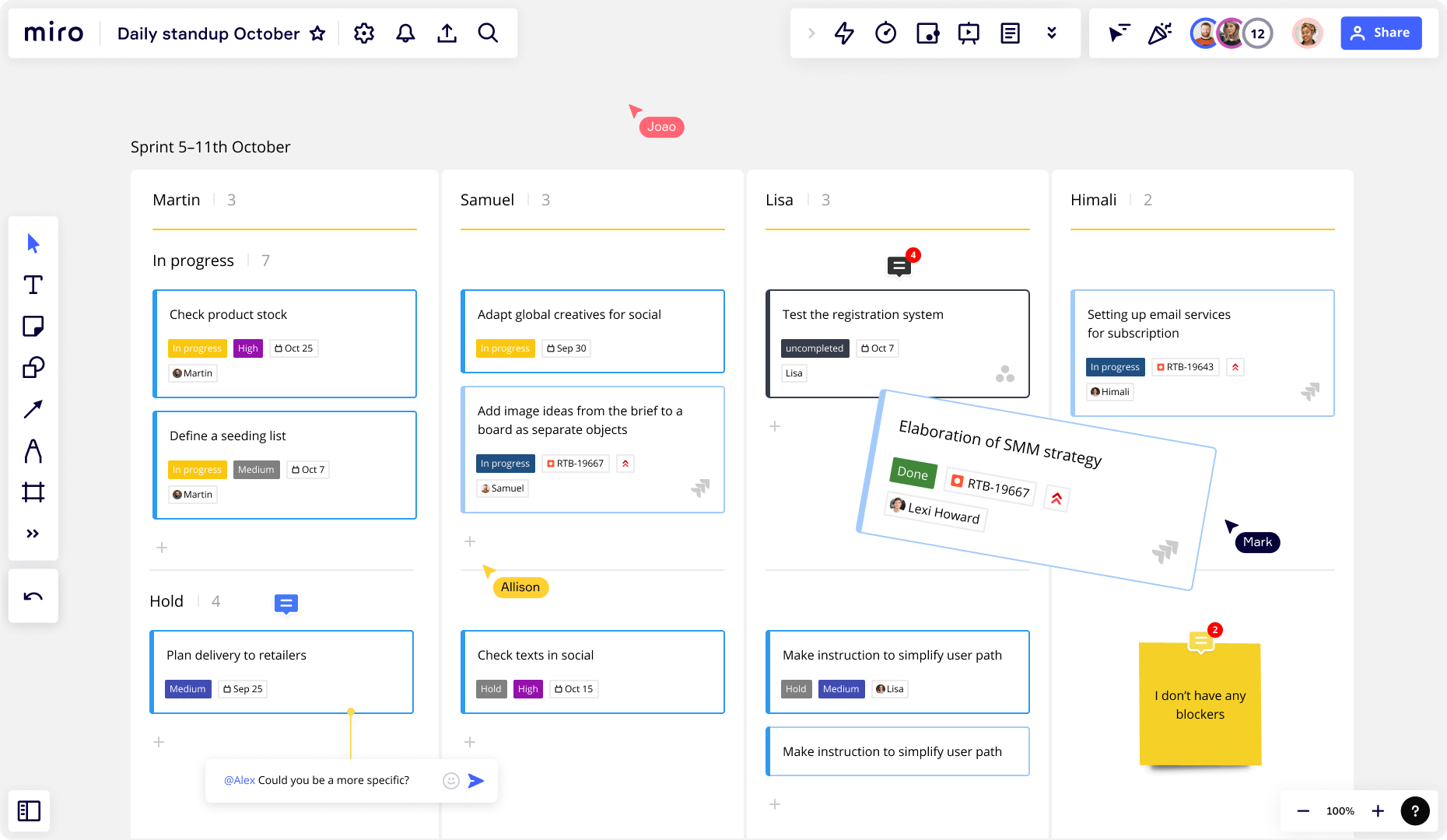This screenshot has width=1447, height=840.
Task: Open the Frames panel at bottom left
Action: [x=30, y=810]
